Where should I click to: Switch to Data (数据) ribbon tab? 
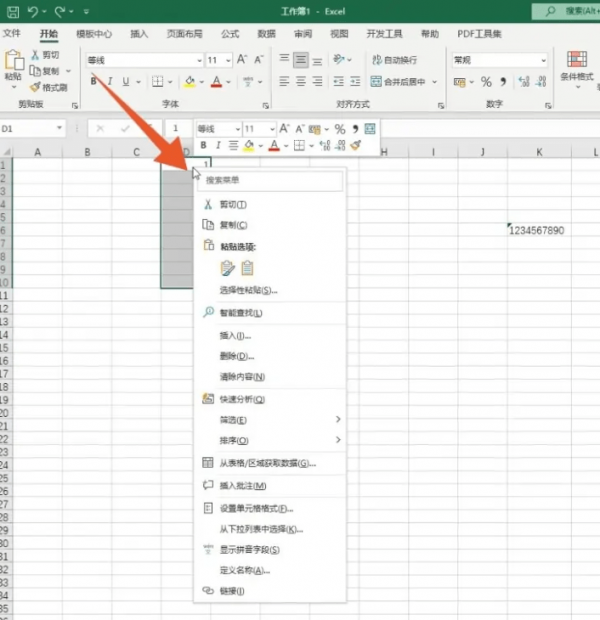coord(266,34)
